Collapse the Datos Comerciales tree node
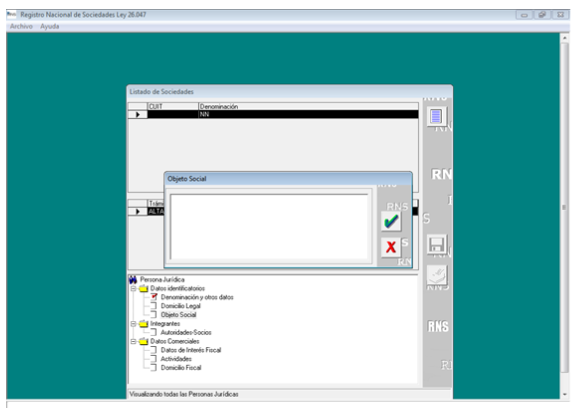Screen dimensions: 577x413 click(x=134, y=342)
